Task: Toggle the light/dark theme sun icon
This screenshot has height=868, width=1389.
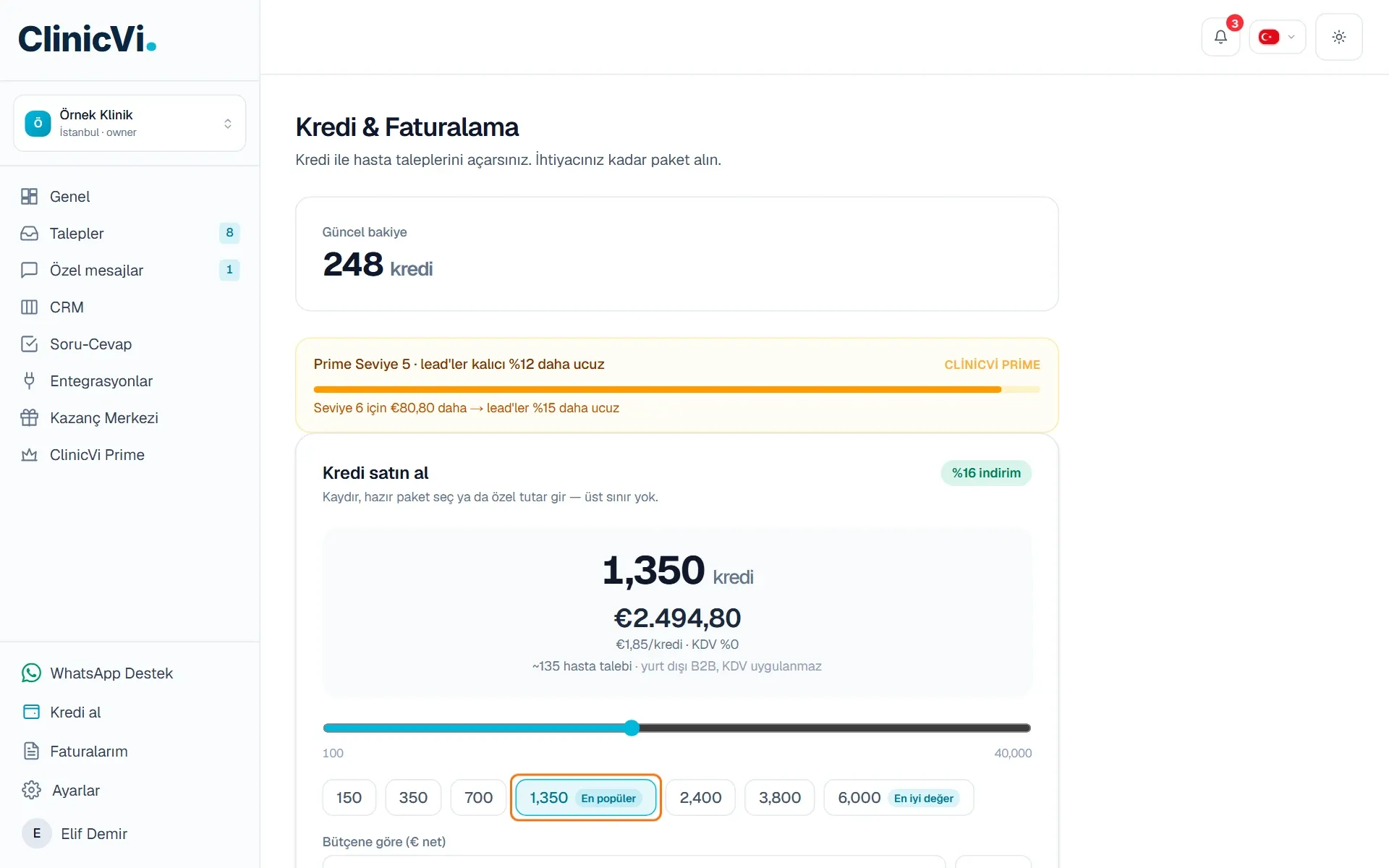Action: coord(1339,37)
